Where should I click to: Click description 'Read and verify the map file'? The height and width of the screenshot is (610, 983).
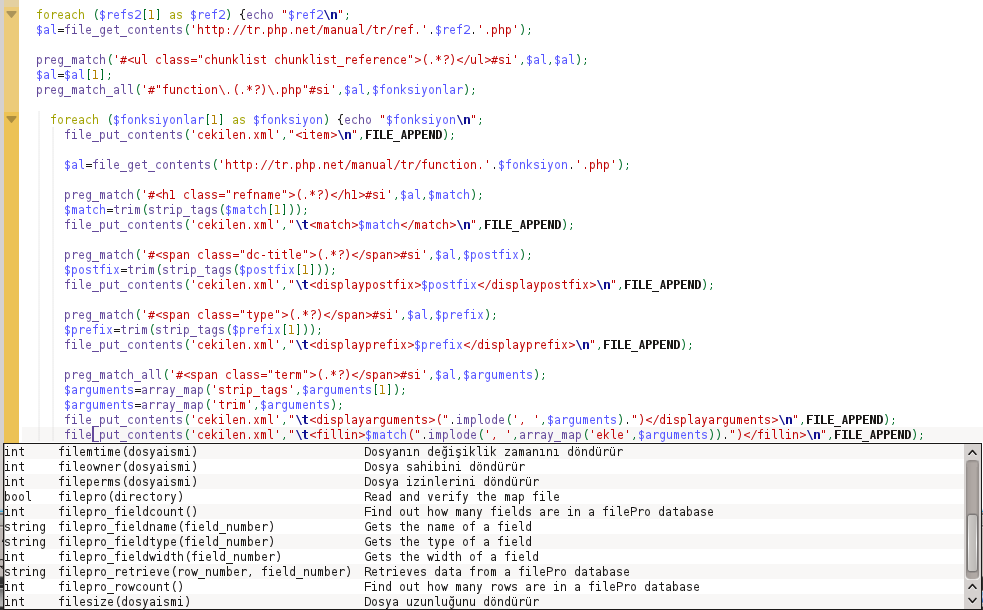[462, 497]
